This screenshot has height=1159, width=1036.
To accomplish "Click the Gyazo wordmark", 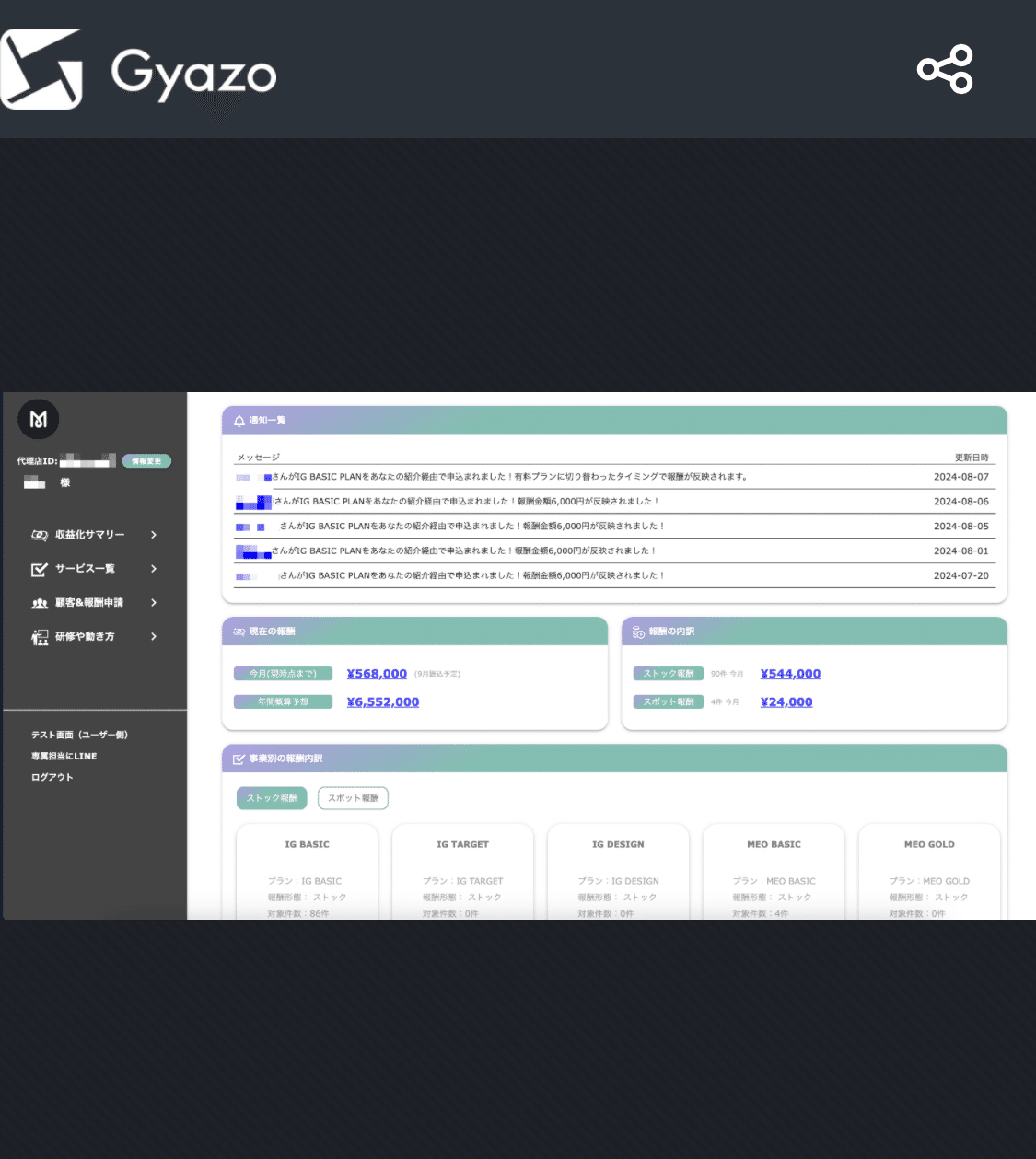I will (x=193, y=75).
